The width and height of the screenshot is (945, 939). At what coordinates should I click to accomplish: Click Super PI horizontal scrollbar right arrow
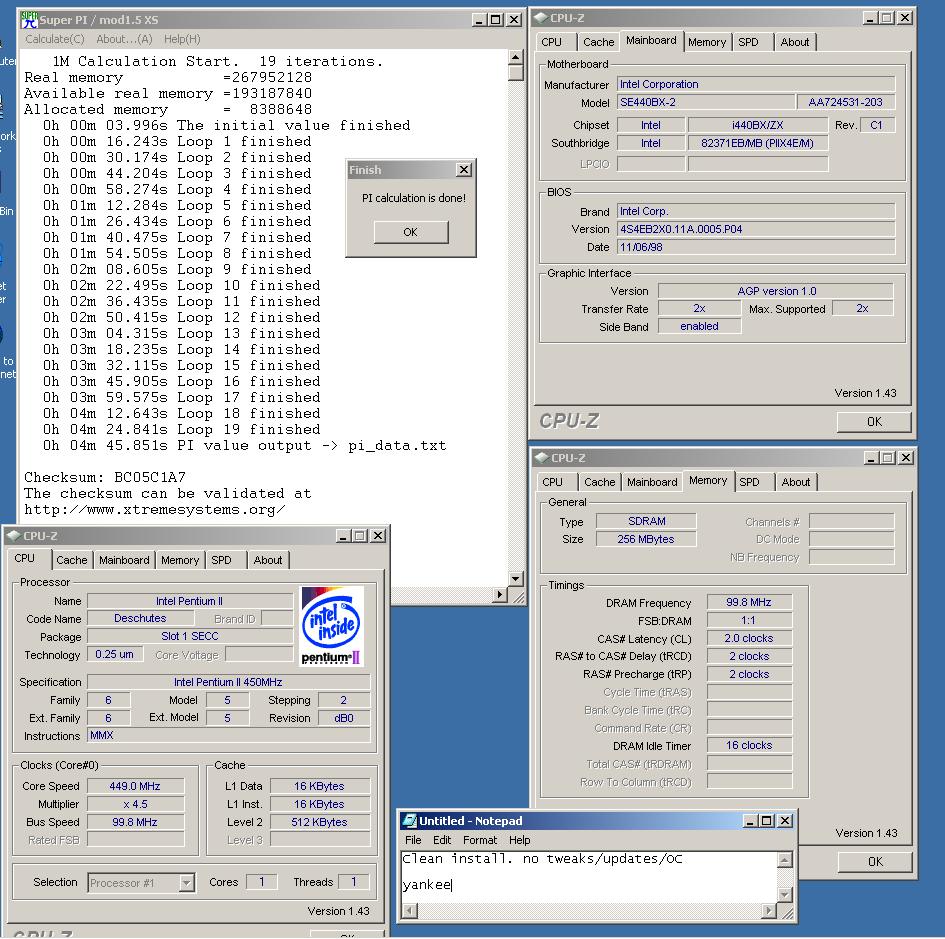(500, 595)
